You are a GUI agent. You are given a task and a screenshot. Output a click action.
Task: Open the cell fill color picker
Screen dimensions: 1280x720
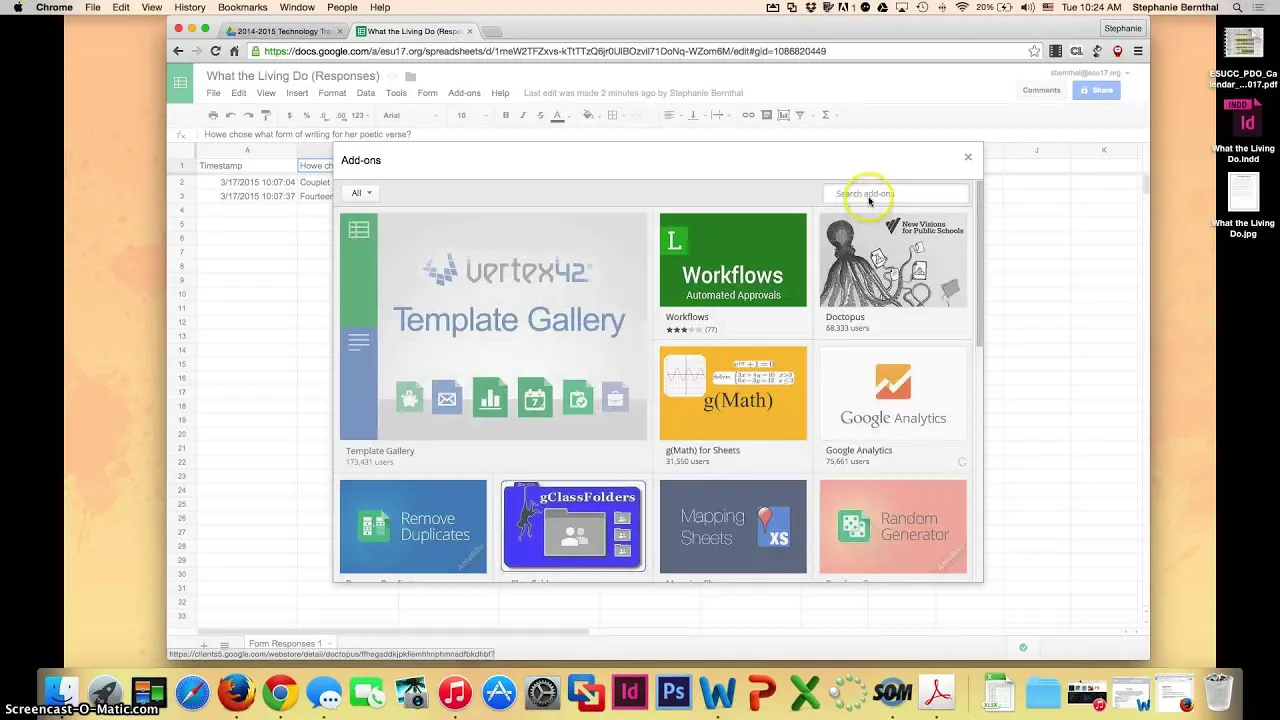click(x=588, y=115)
